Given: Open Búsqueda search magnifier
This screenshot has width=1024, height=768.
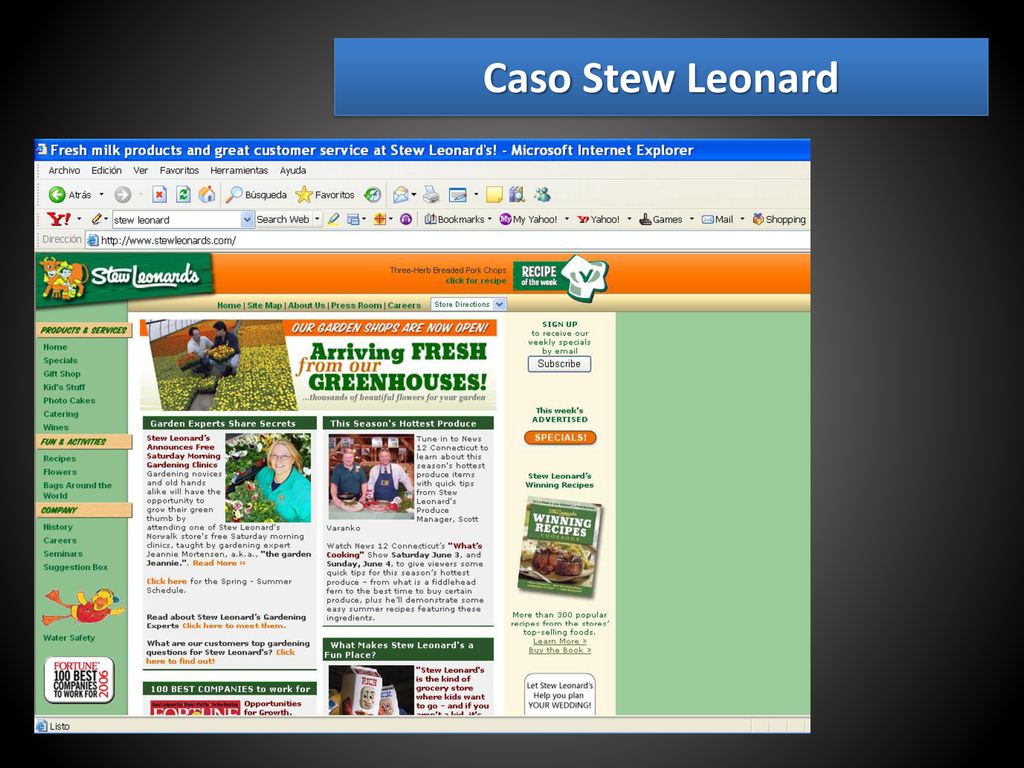Looking at the screenshot, I should (x=234, y=194).
